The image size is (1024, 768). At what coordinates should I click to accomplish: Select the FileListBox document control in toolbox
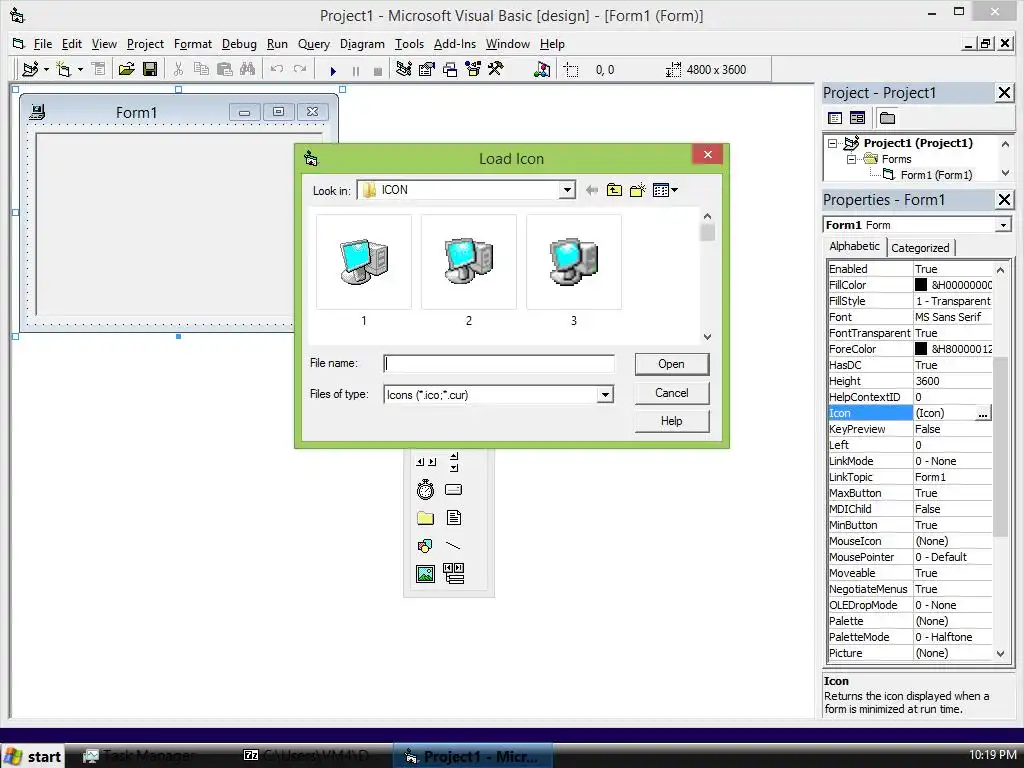(454, 518)
